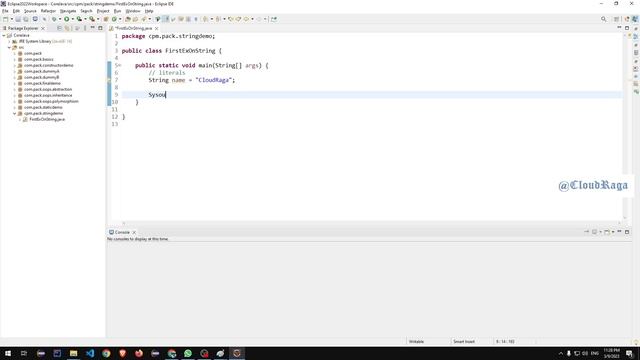The width and height of the screenshot is (640, 360).
Task: Open the Navigate menu
Action: (x=68, y=11)
